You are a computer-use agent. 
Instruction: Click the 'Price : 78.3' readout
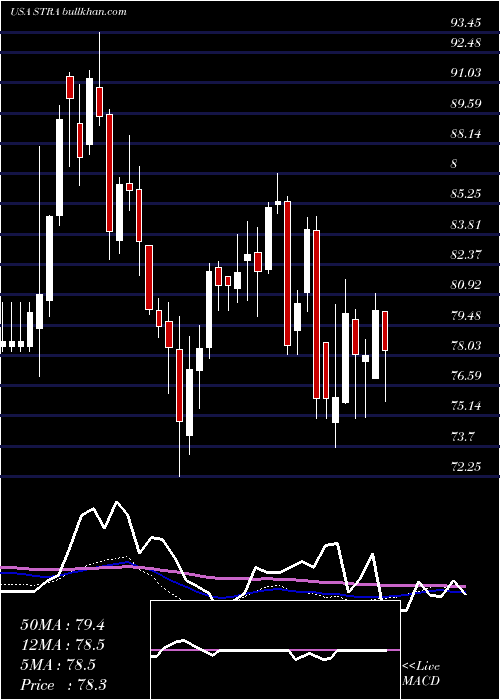pos(63,685)
